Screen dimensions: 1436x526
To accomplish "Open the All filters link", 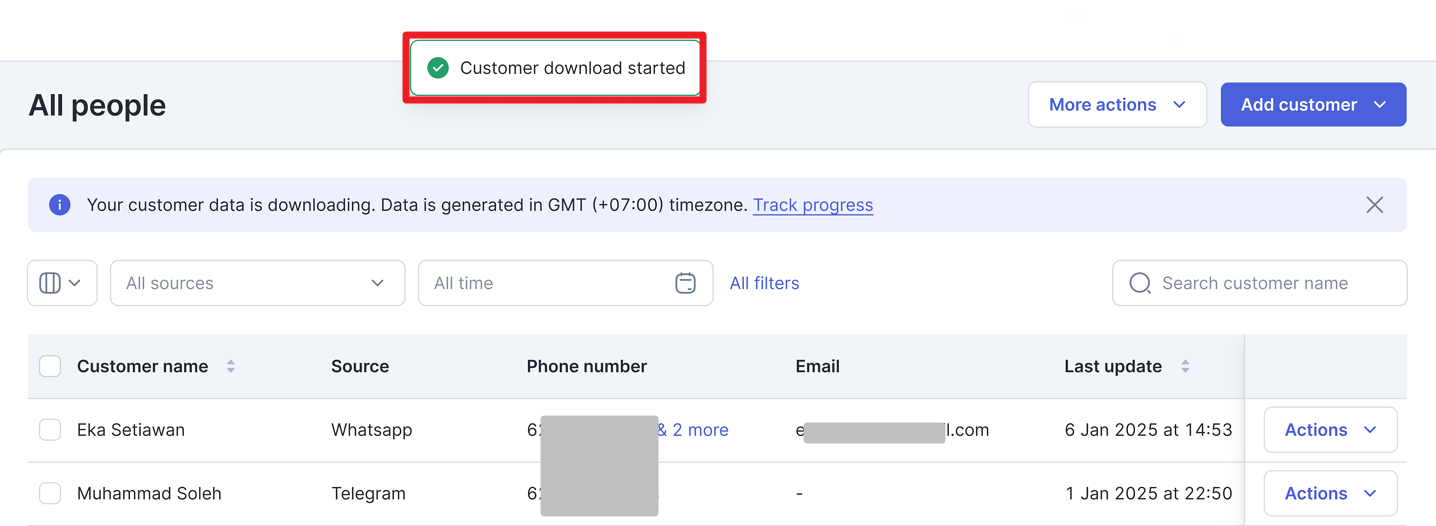I will (x=764, y=283).
